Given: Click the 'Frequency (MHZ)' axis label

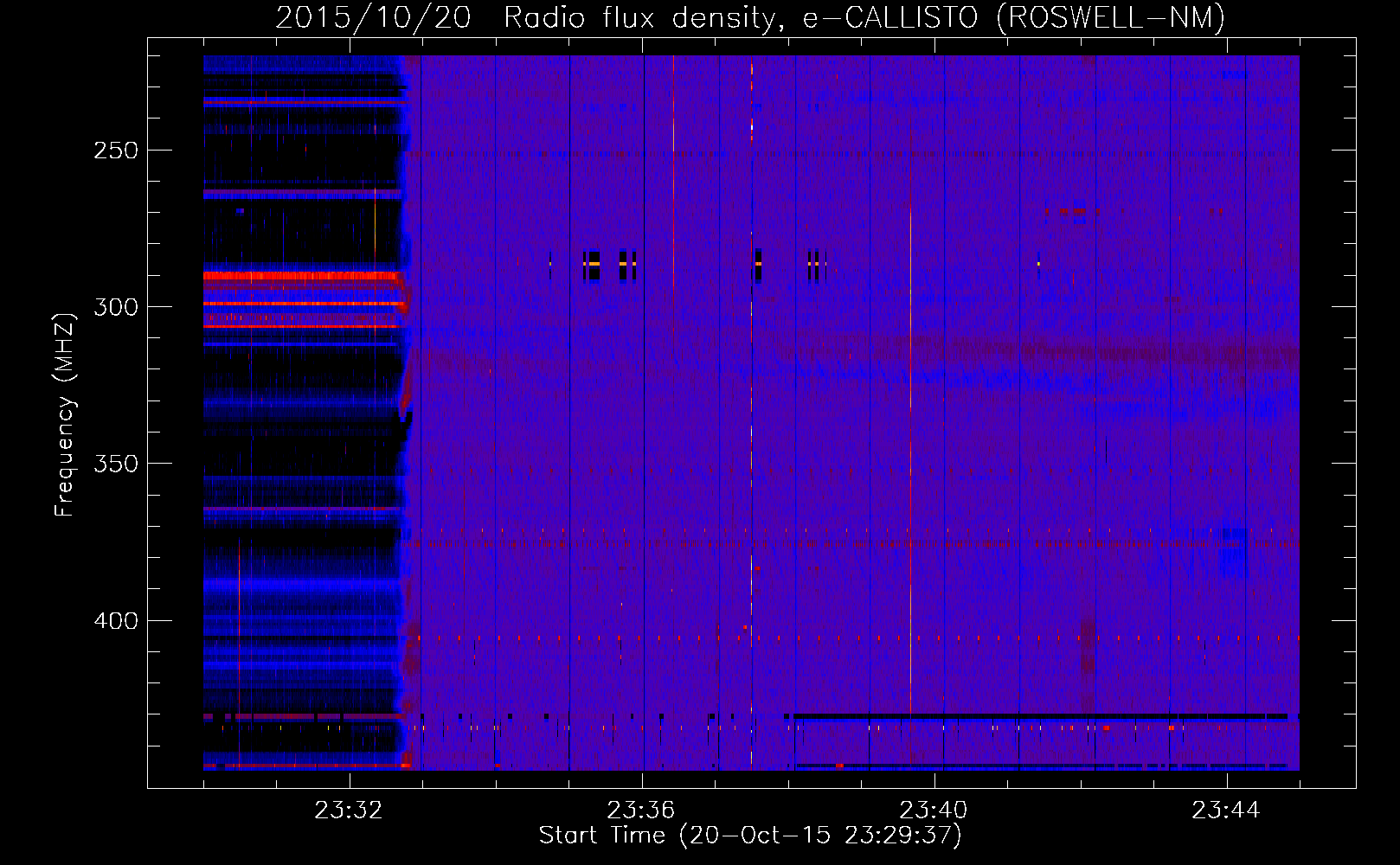Looking at the screenshot, I should [x=65, y=414].
